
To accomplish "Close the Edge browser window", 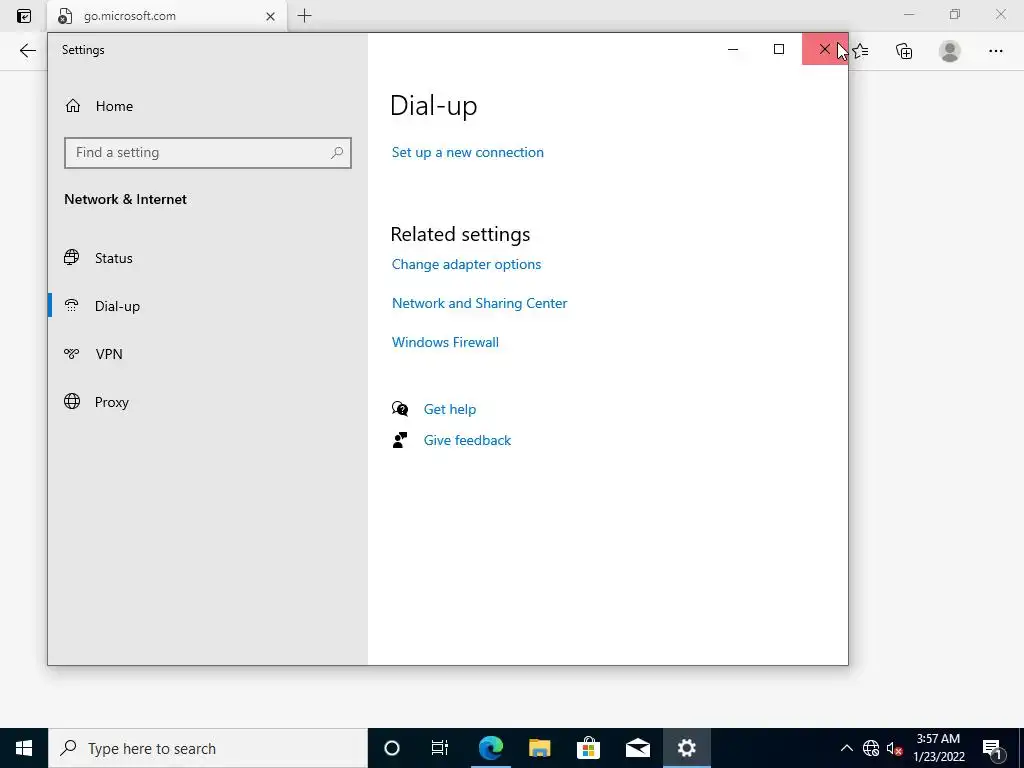I will (x=1000, y=14).
